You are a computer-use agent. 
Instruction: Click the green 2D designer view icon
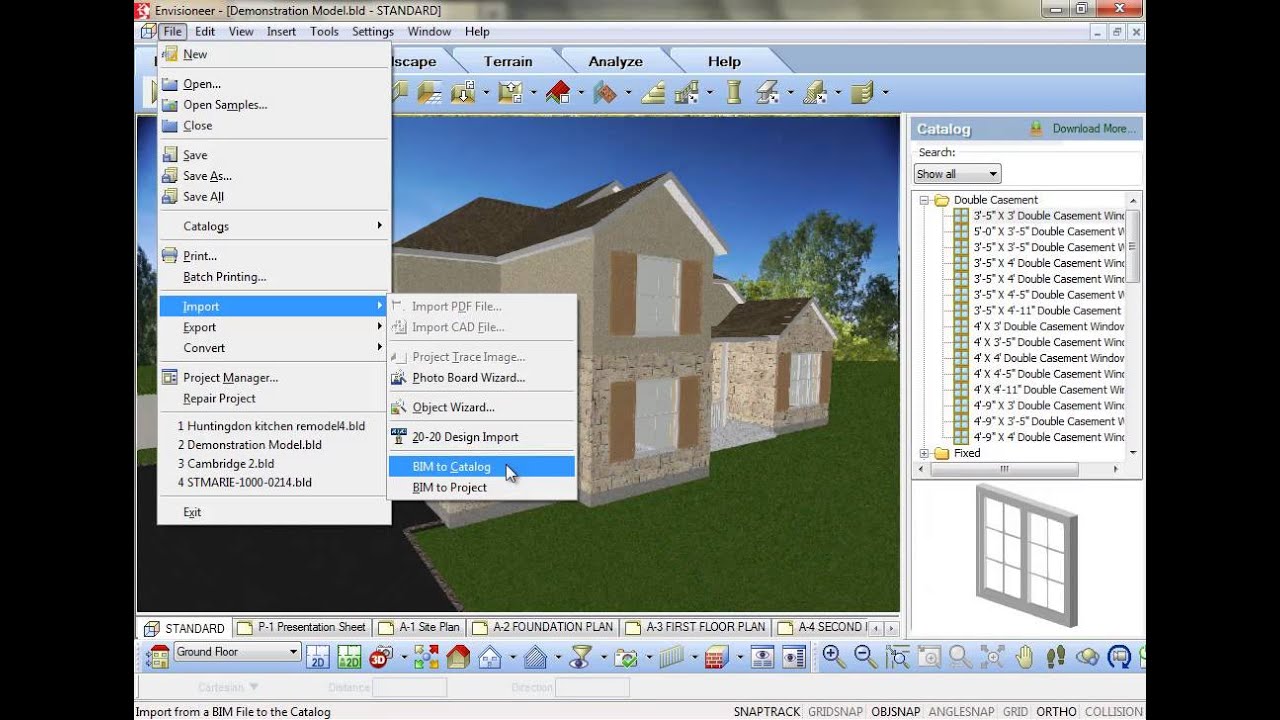pos(349,657)
